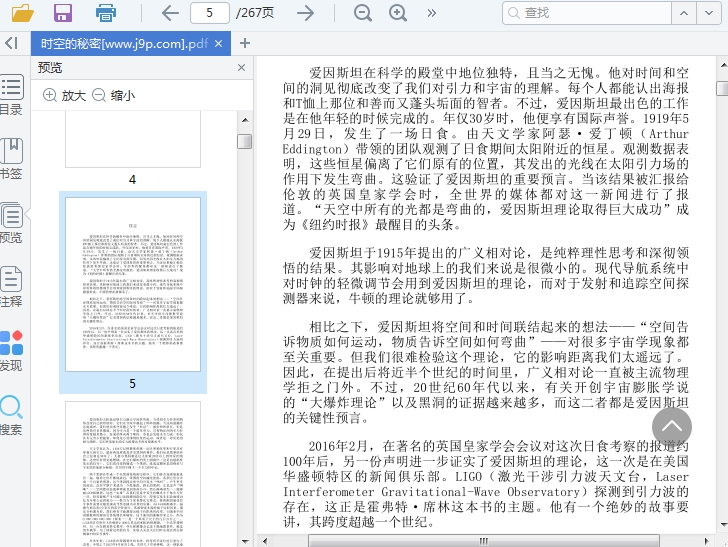Image resolution: width=728 pixels, height=547 pixels.
Task: Click the page number input field
Action: 209,13
